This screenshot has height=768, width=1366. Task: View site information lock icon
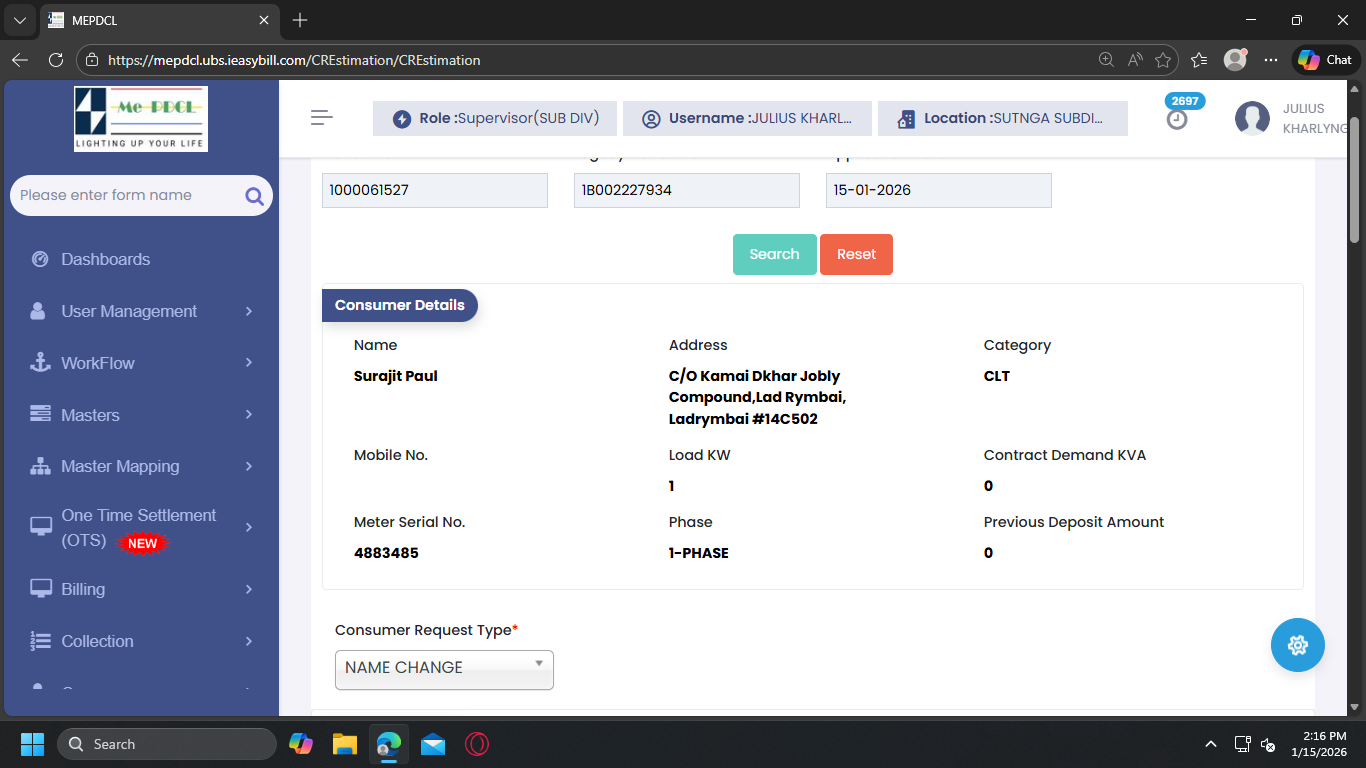[x=91, y=60]
